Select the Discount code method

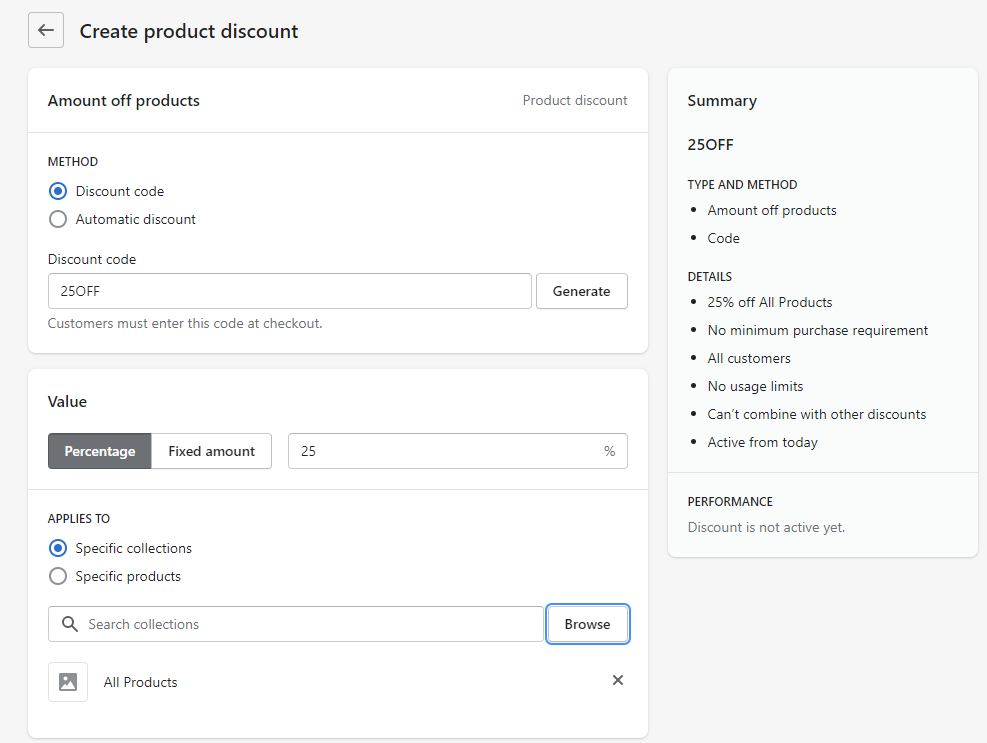[x=58, y=191]
